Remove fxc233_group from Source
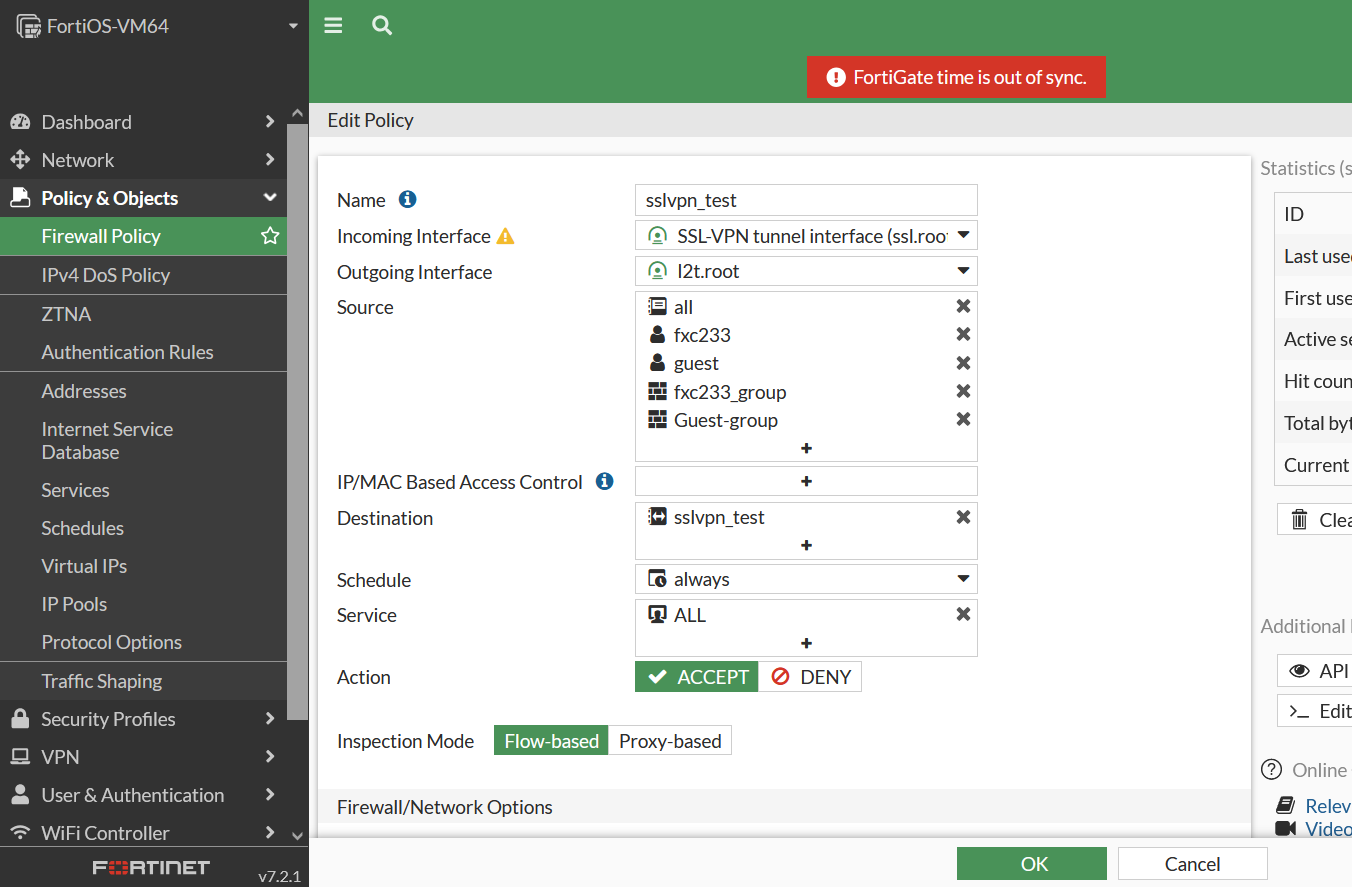The height and width of the screenshot is (887, 1352). [963, 391]
